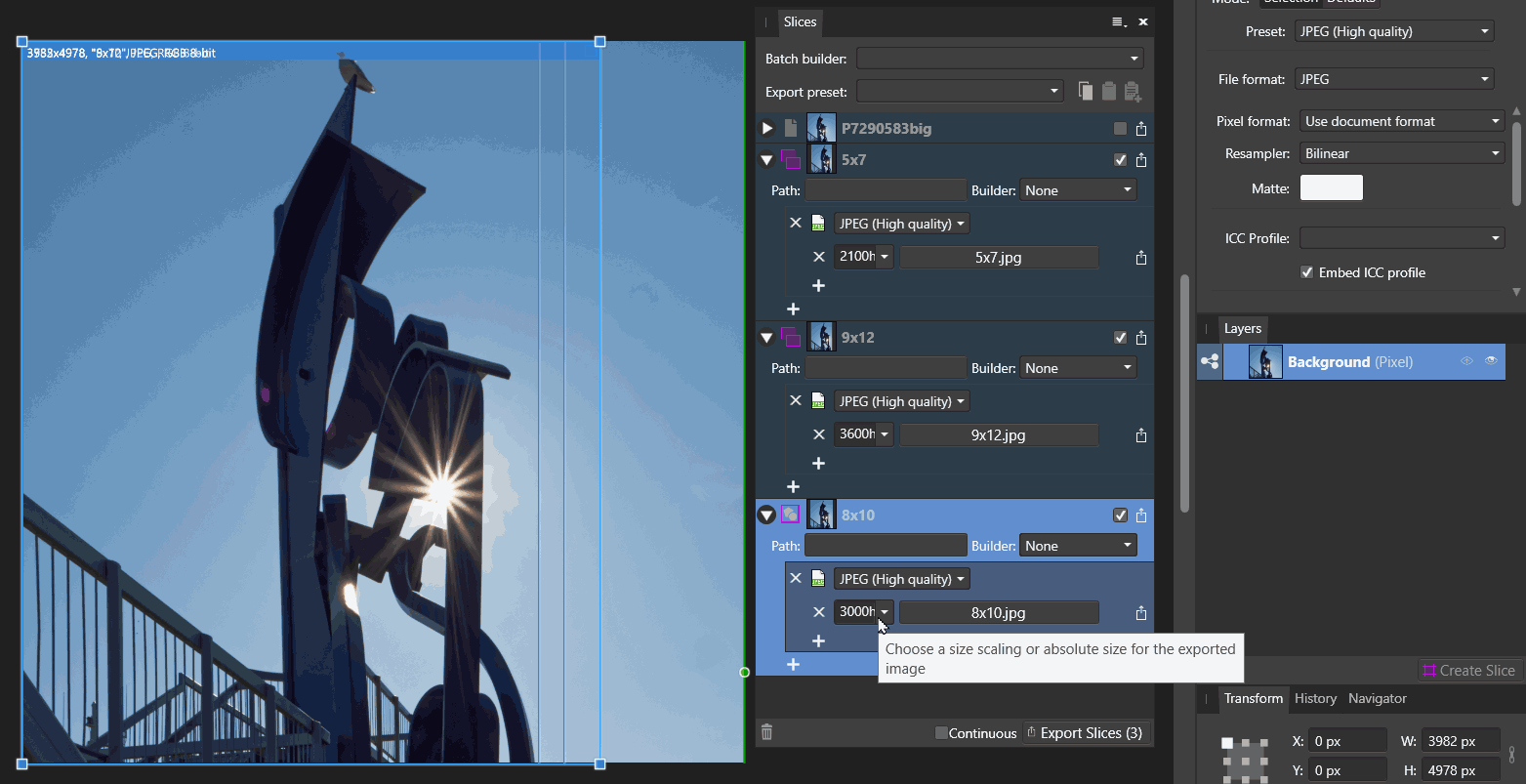Remove the JPEG format from the 9x12 slice
Screen dimensions: 1526x784
796,401
